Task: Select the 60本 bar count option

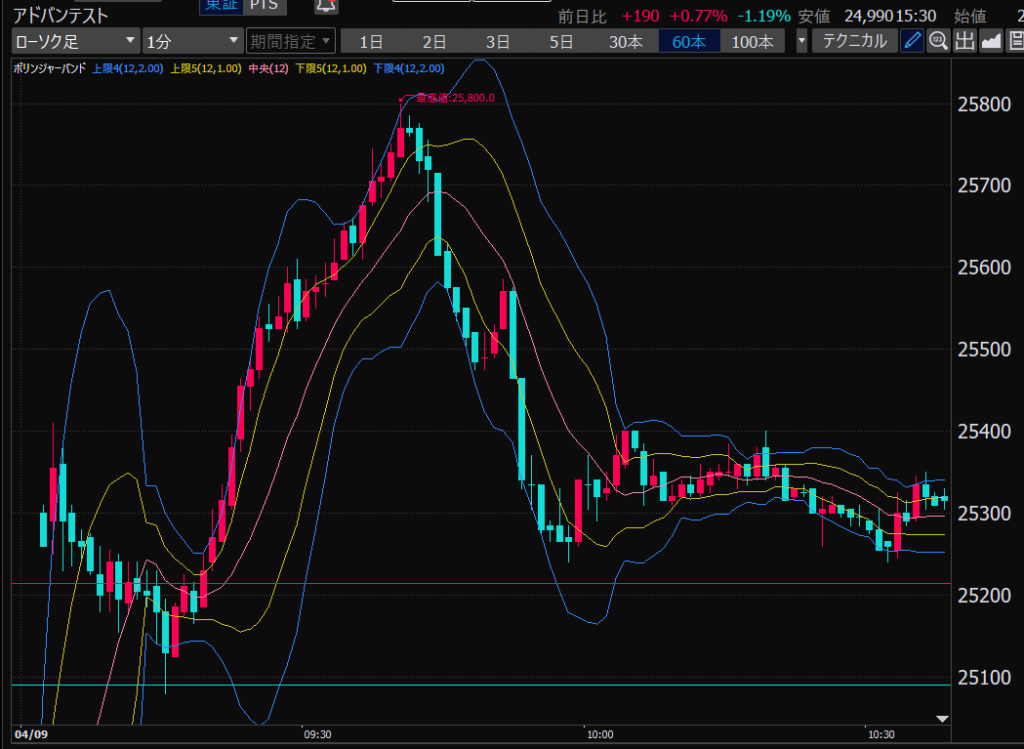Action: [x=688, y=41]
